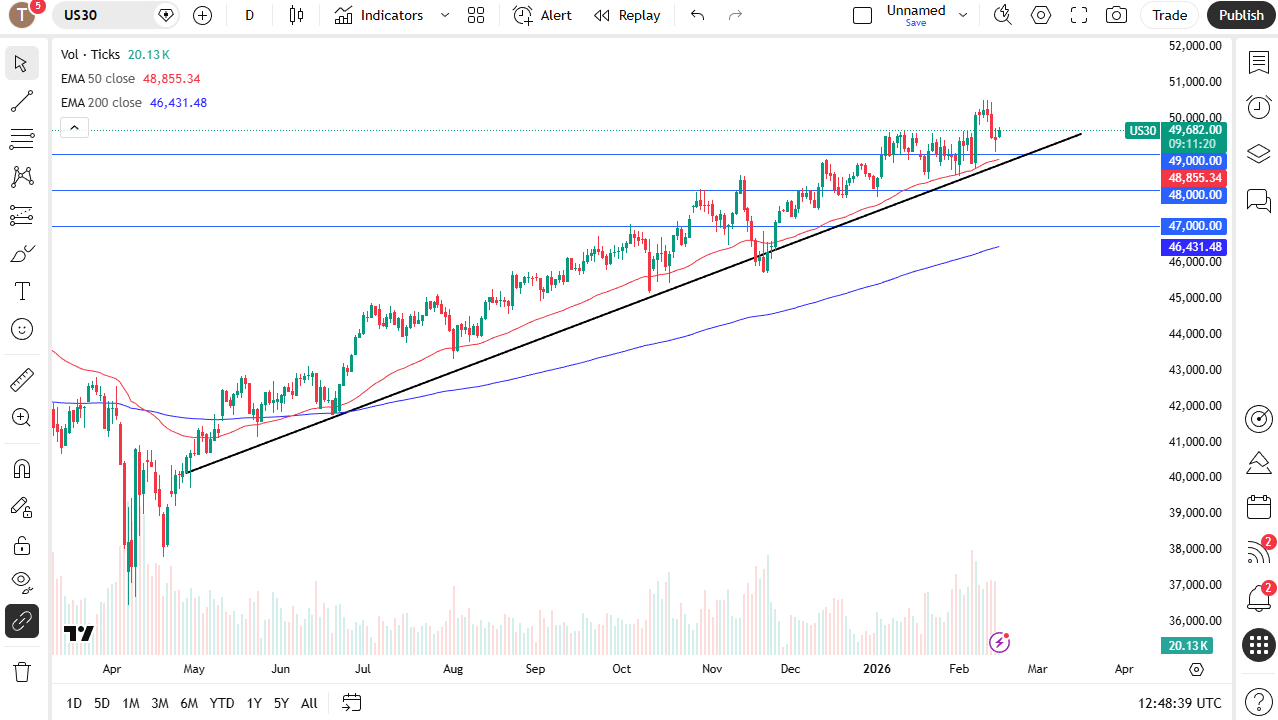Toggle magnet mode for drawings
This screenshot has height=720, width=1278.
pyautogui.click(x=22, y=469)
